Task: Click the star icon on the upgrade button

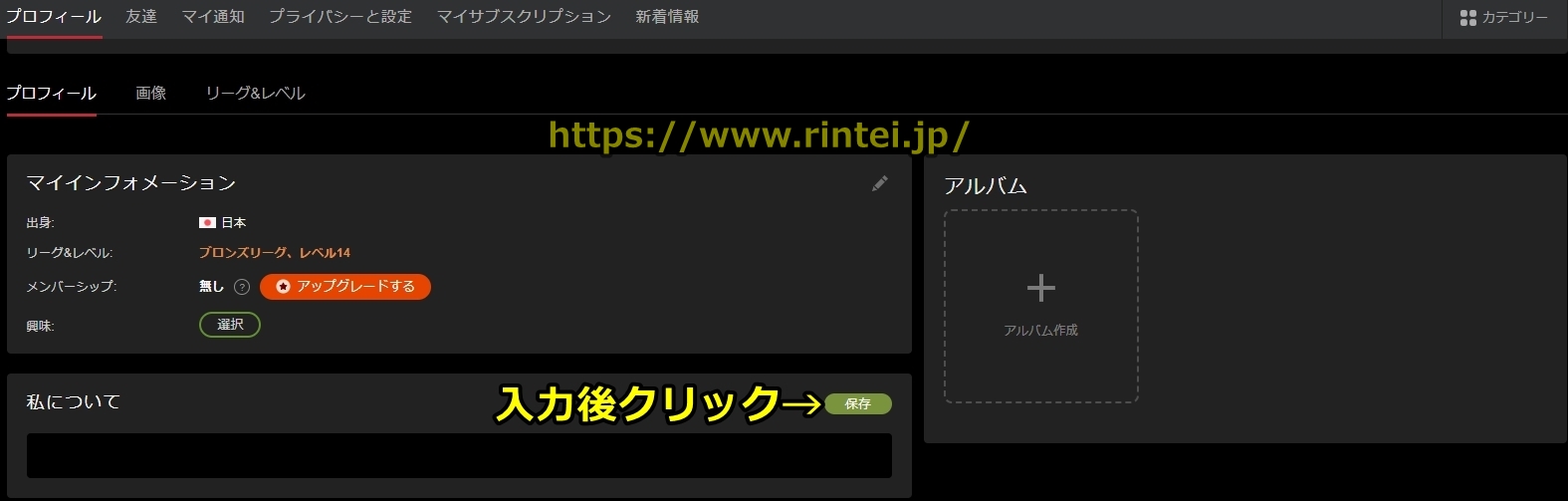Action: tap(283, 287)
